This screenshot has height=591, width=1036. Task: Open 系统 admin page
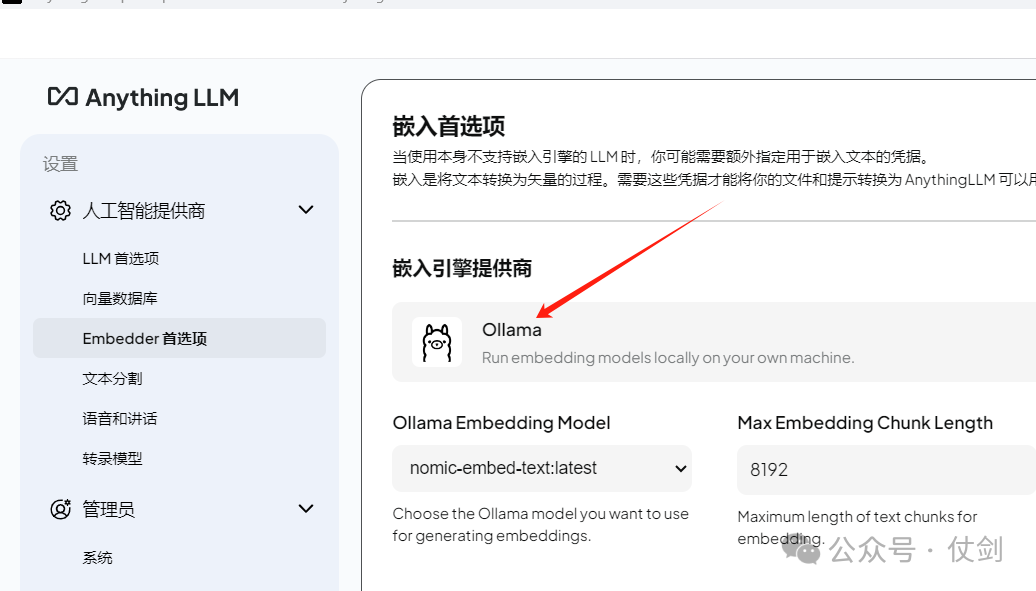tap(97, 558)
